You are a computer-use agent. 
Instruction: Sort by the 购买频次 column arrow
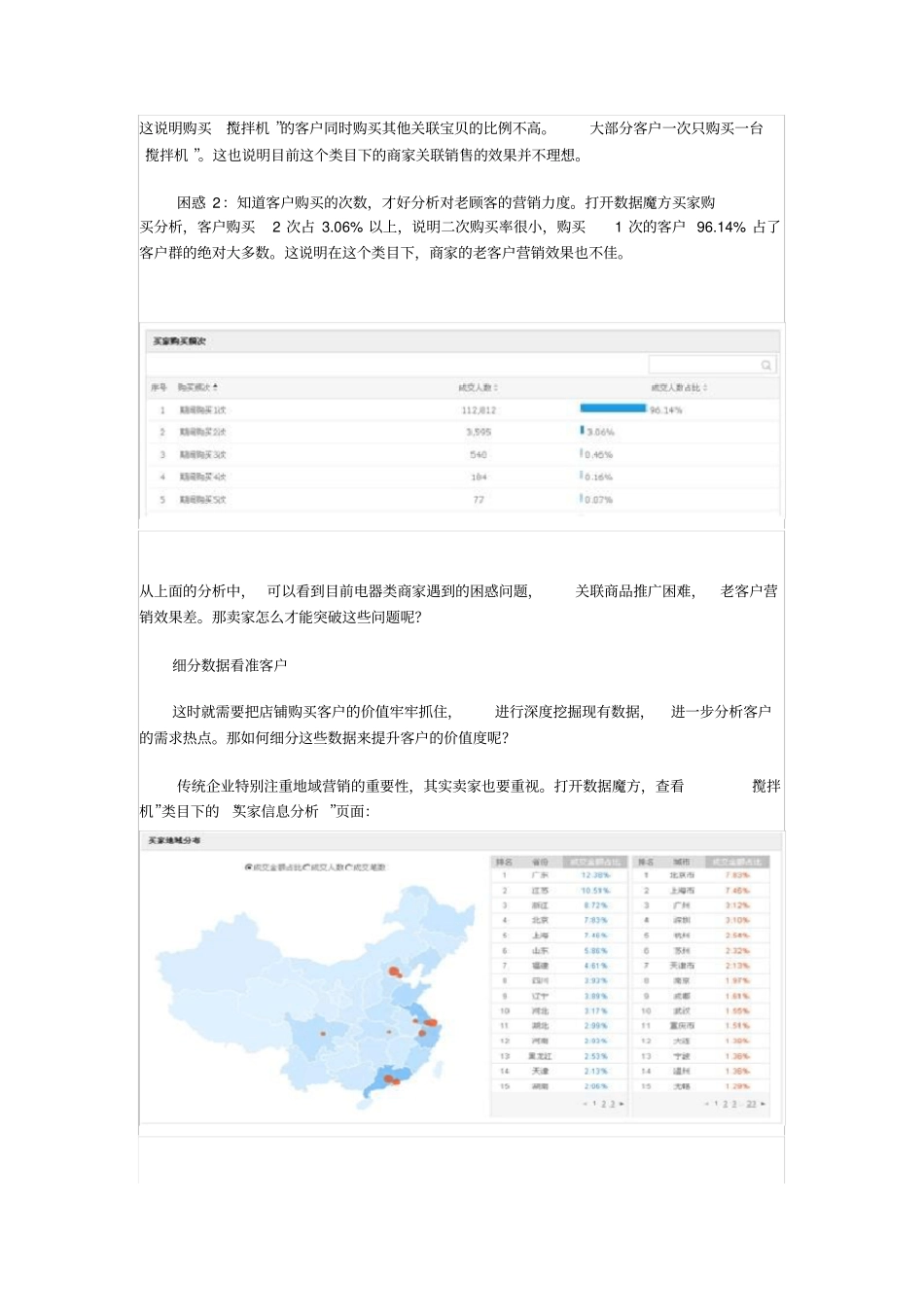215,387
